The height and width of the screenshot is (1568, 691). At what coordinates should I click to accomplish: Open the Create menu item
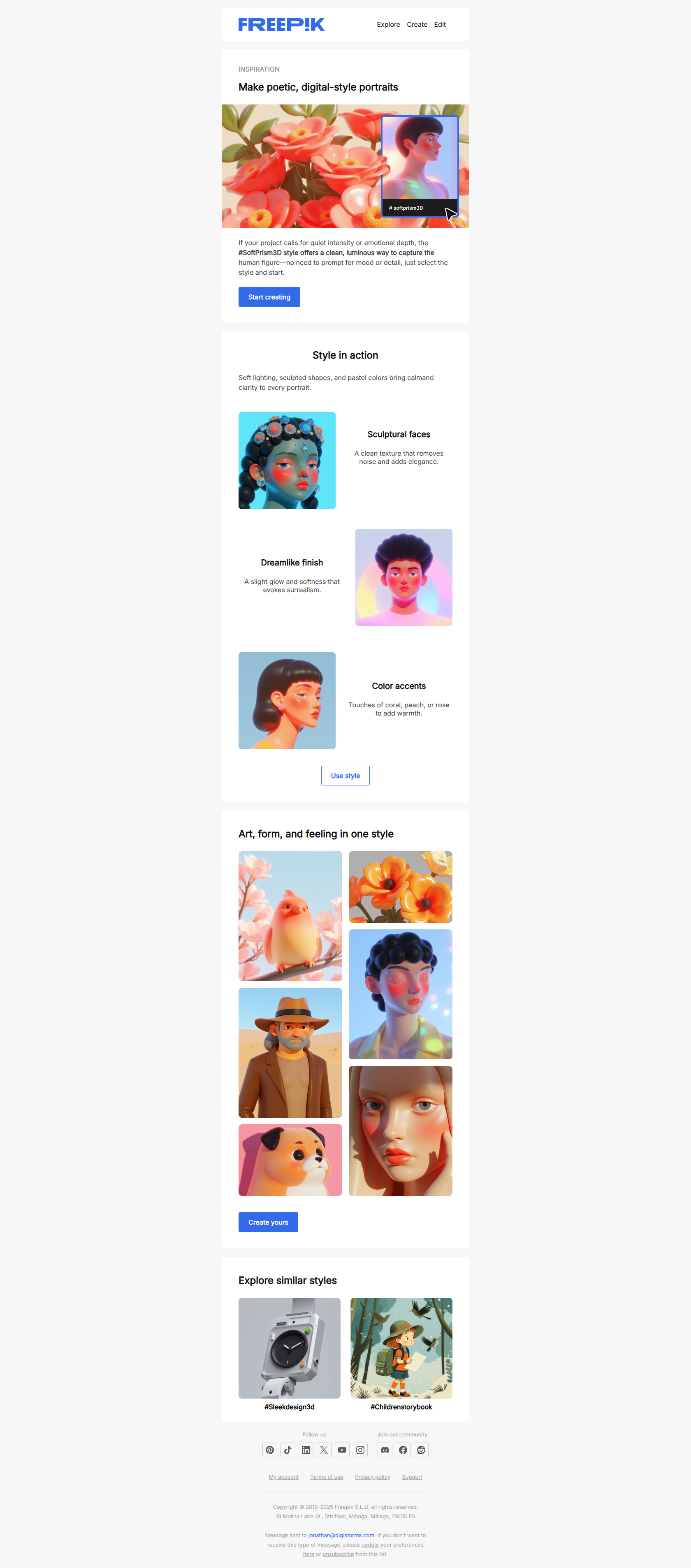click(417, 24)
